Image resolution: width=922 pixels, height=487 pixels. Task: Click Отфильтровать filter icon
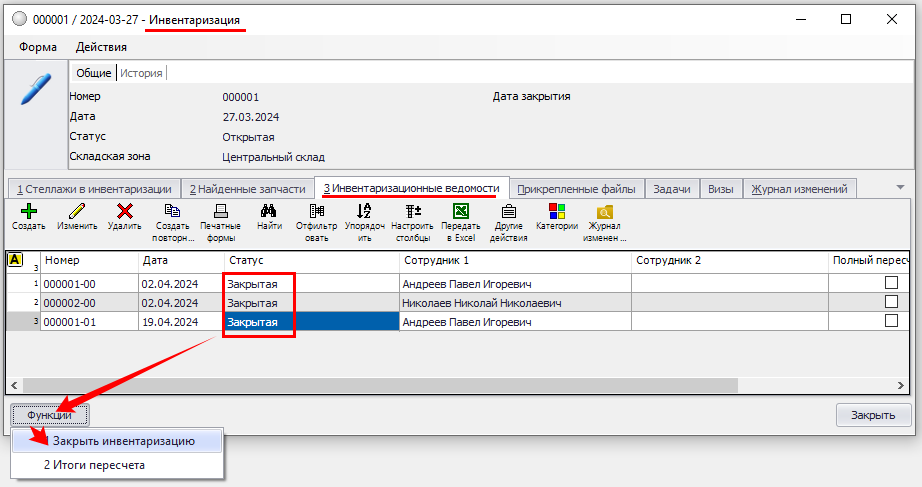click(317, 212)
